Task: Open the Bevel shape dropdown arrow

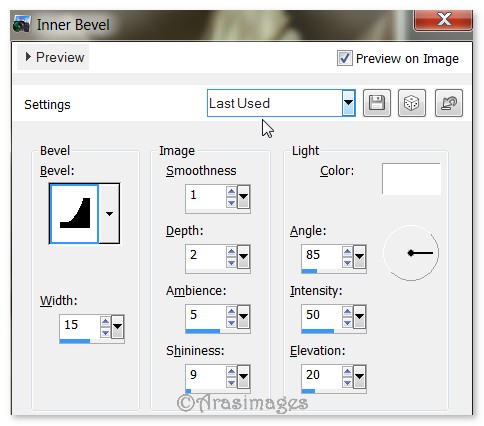Action: pos(109,213)
